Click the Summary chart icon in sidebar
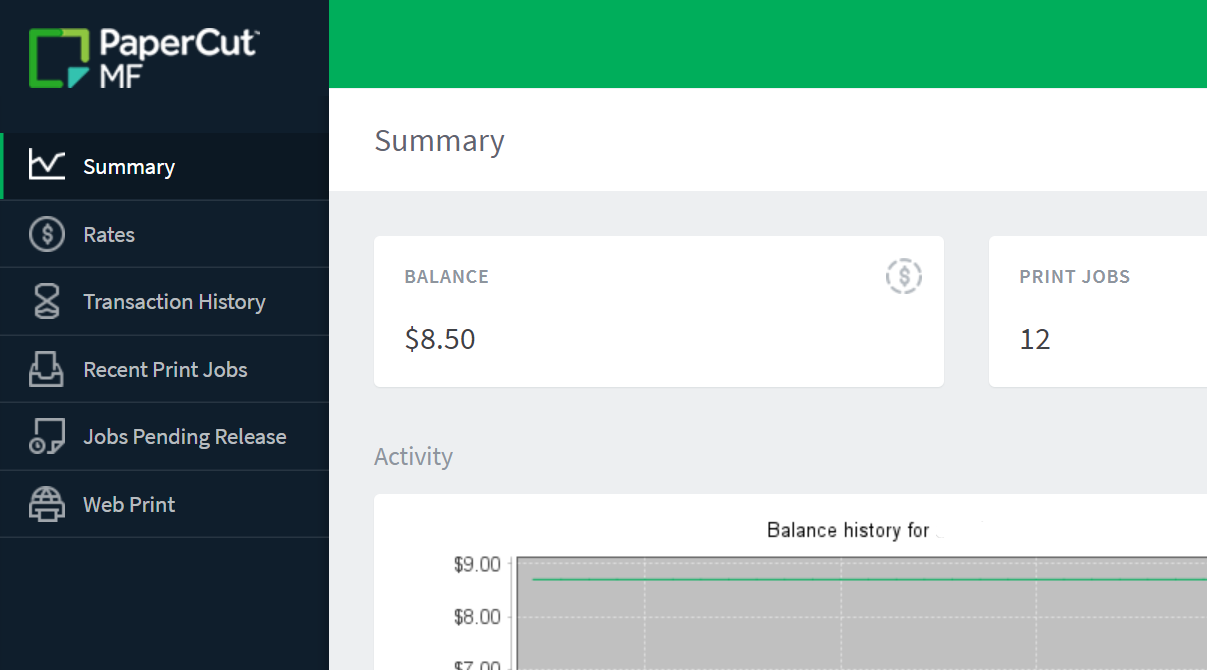 point(47,165)
